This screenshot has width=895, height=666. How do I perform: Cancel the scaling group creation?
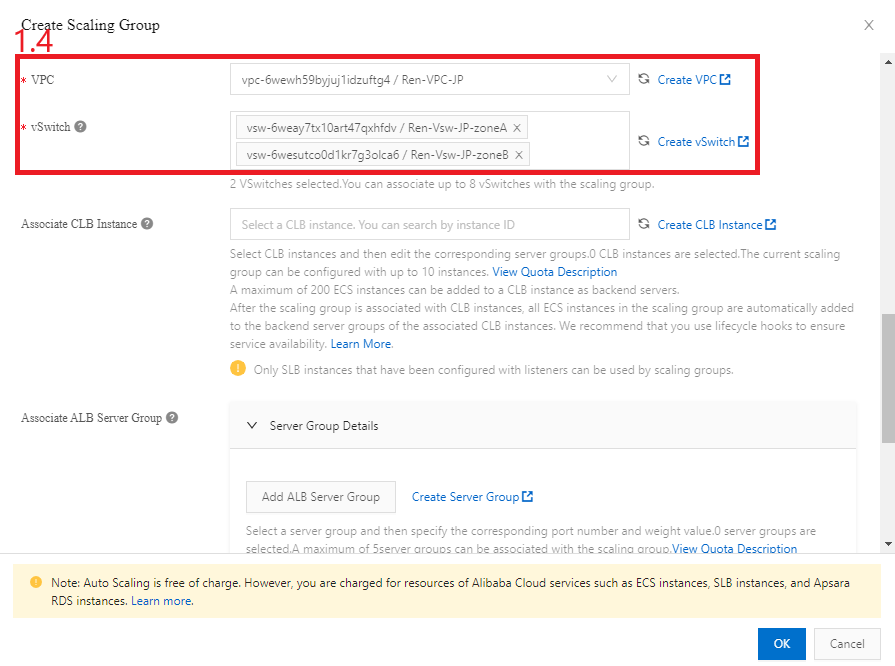847,644
